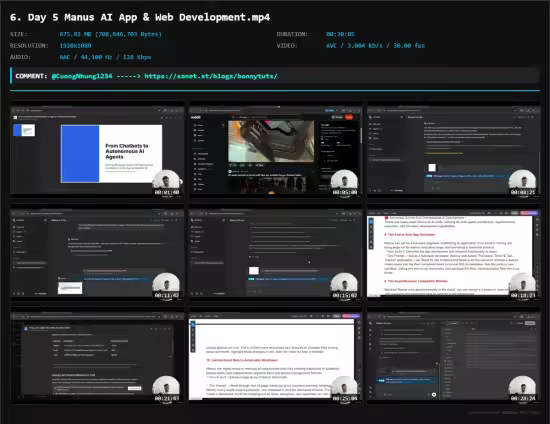Click the small slide preview in first frame sidebar
Viewport: 550px width, 424px height.
click(24, 130)
